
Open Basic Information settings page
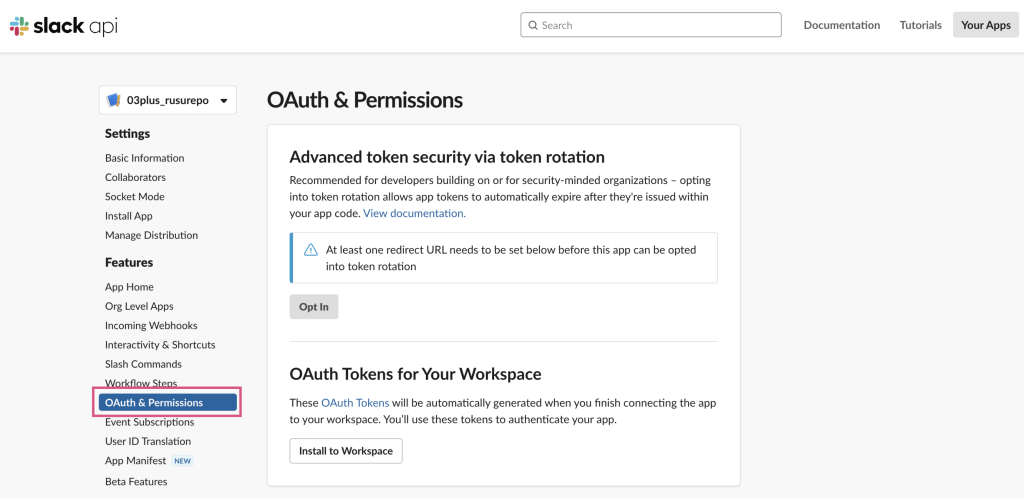pos(144,158)
